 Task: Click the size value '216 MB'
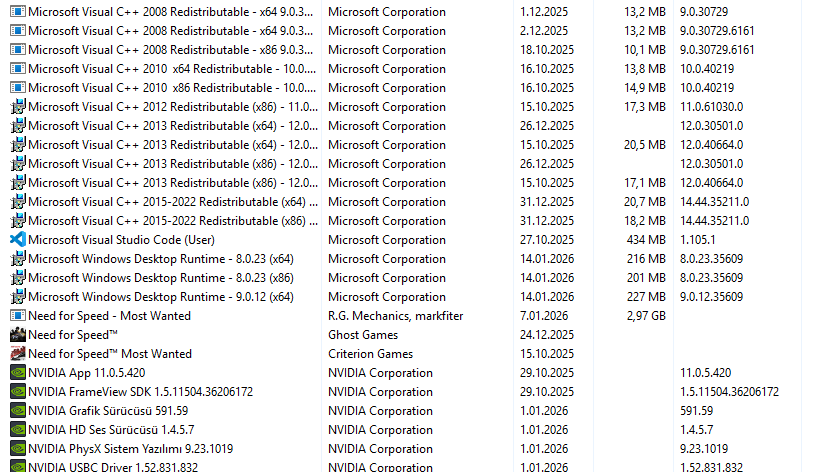pyautogui.click(x=646, y=259)
